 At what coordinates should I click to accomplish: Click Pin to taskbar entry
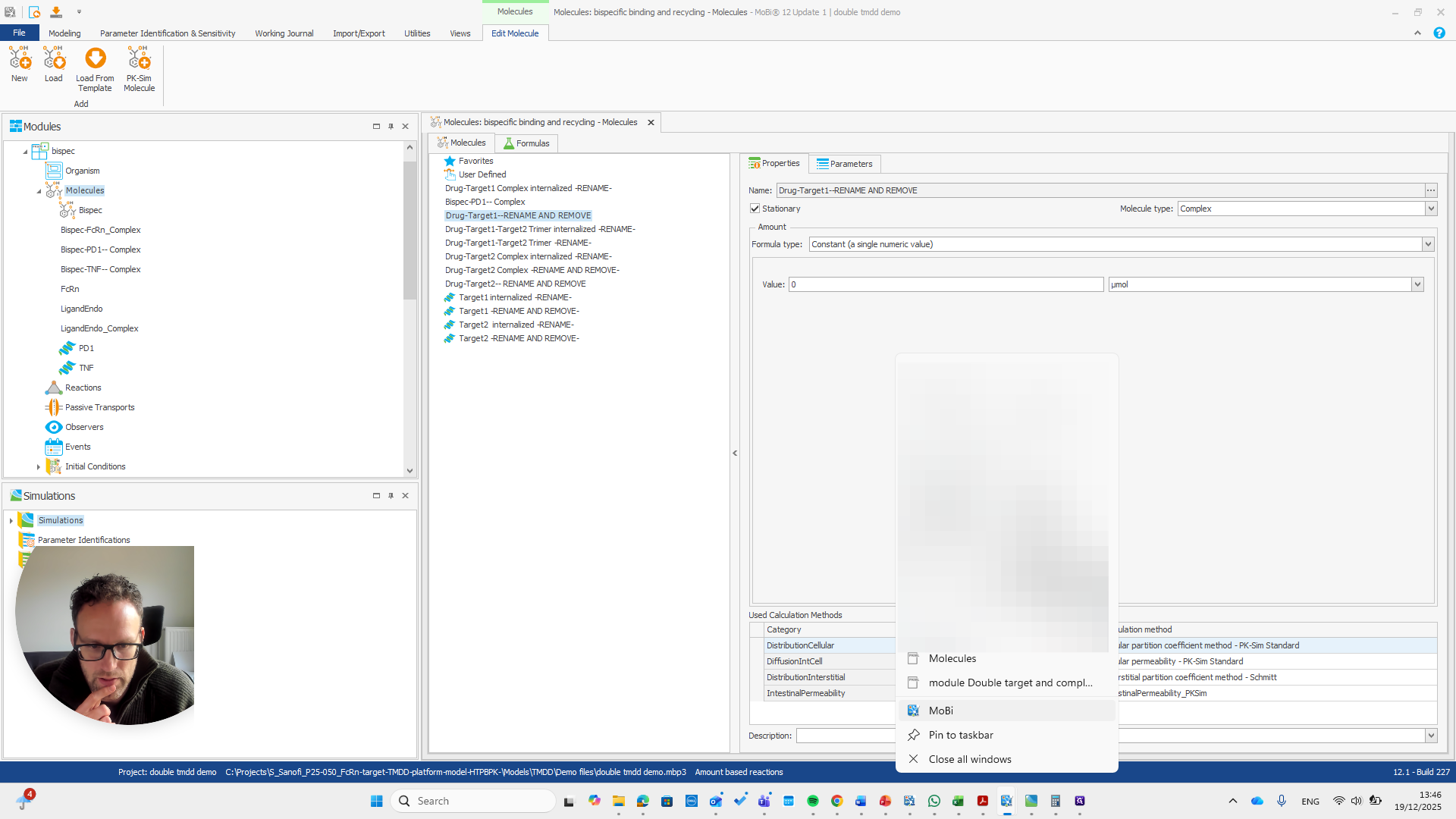pyautogui.click(x=960, y=735)
